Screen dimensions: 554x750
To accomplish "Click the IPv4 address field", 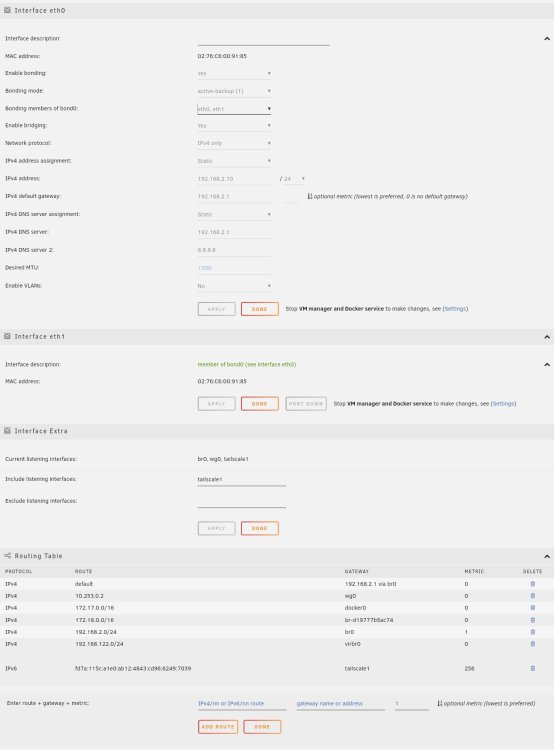I will click(x=234, y=179).
